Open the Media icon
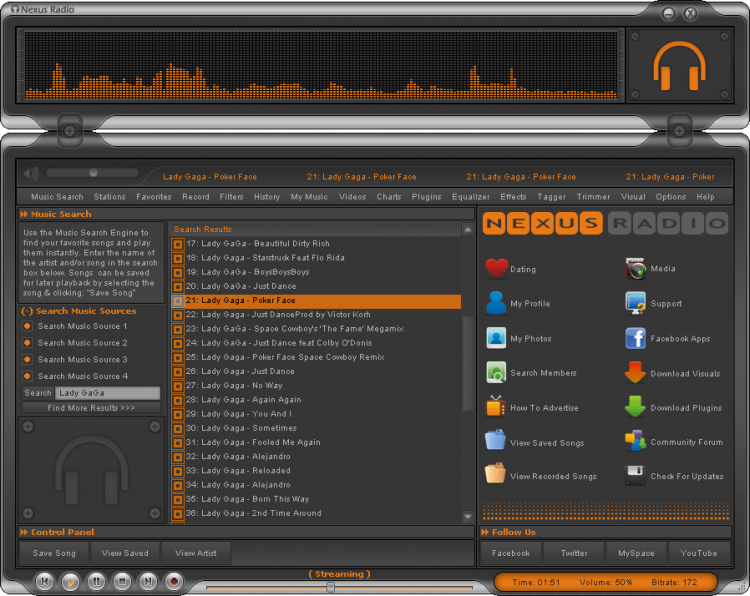The height and width of the screenshot is (596, 750). [x=636, y=268]
